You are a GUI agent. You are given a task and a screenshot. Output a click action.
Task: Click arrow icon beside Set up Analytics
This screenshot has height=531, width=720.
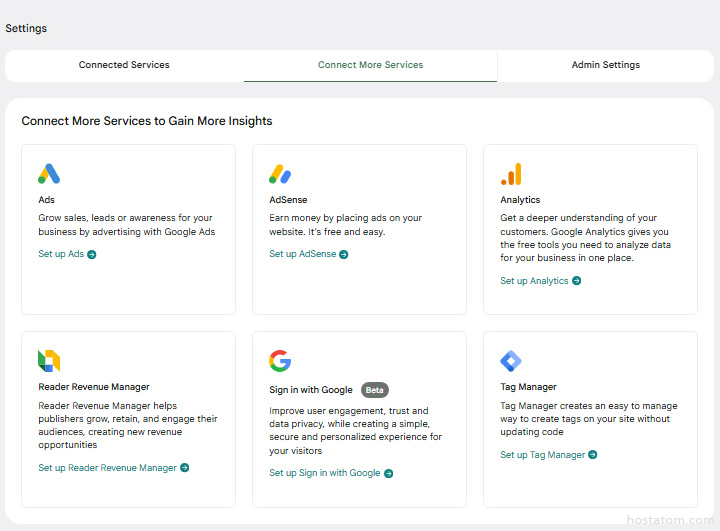[x=577, y=281]
